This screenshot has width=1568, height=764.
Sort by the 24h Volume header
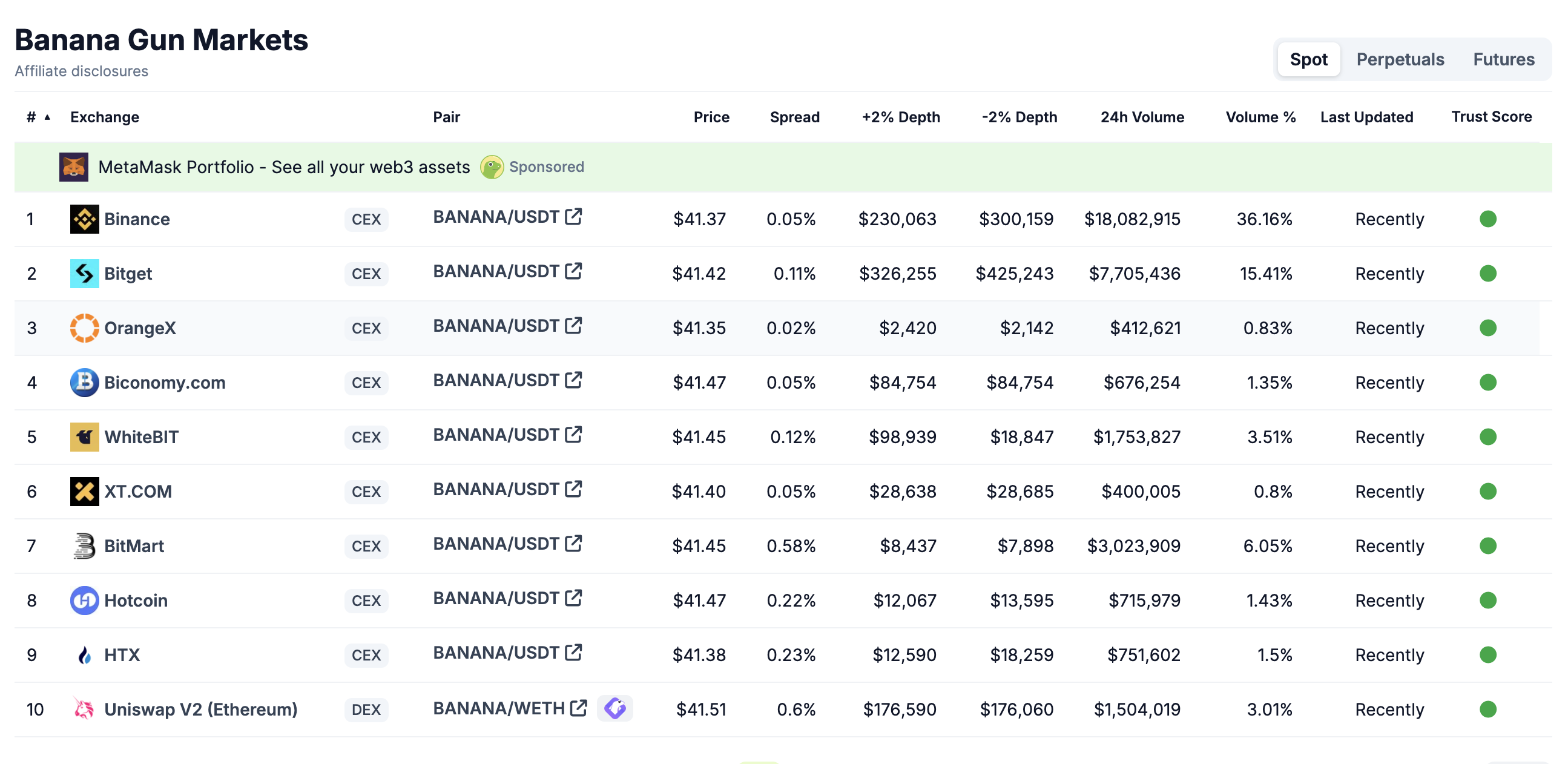click(x=1142, y=117)
